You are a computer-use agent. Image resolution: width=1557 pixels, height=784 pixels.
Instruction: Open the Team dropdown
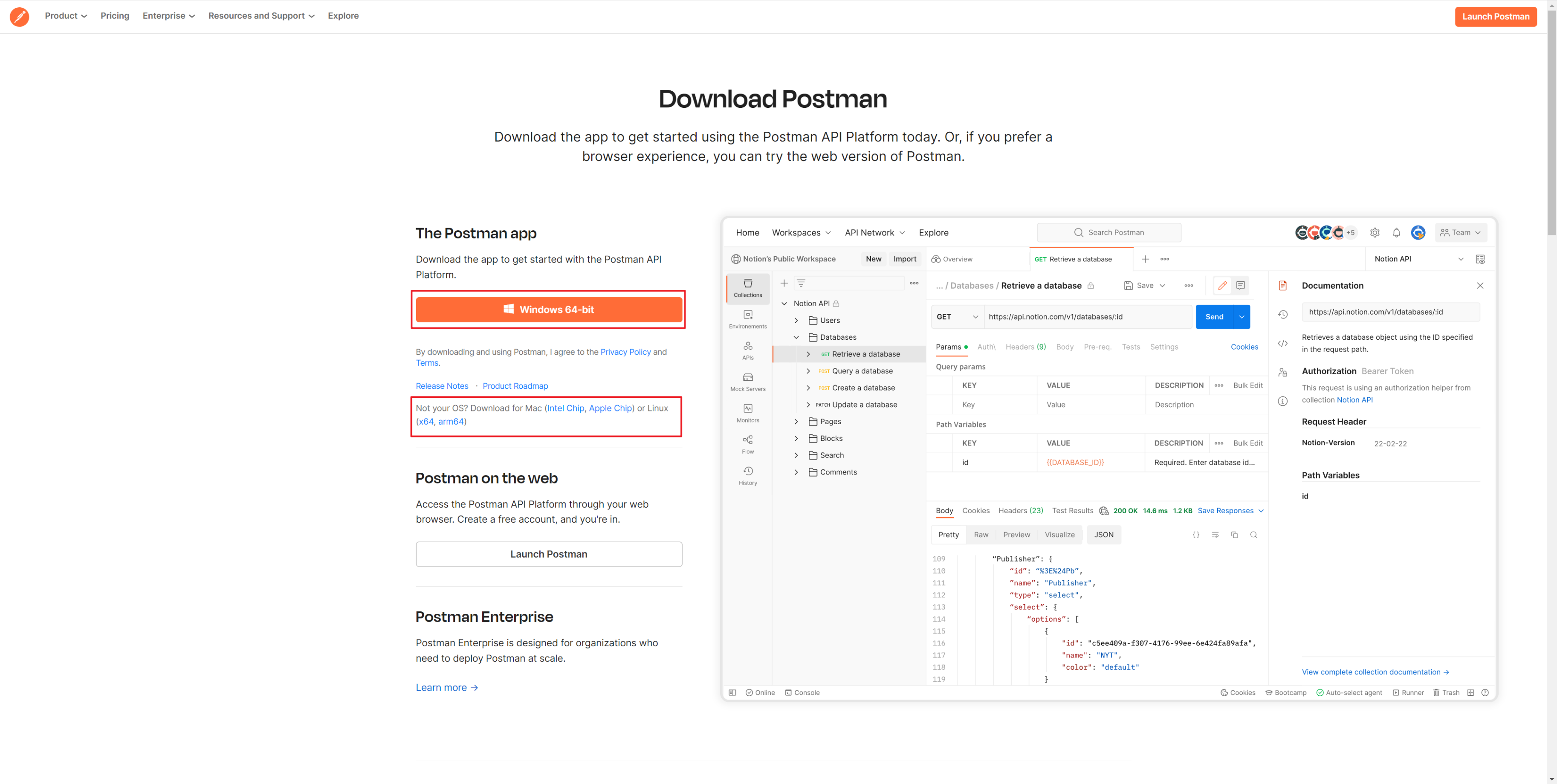[x=1460, y=233]
